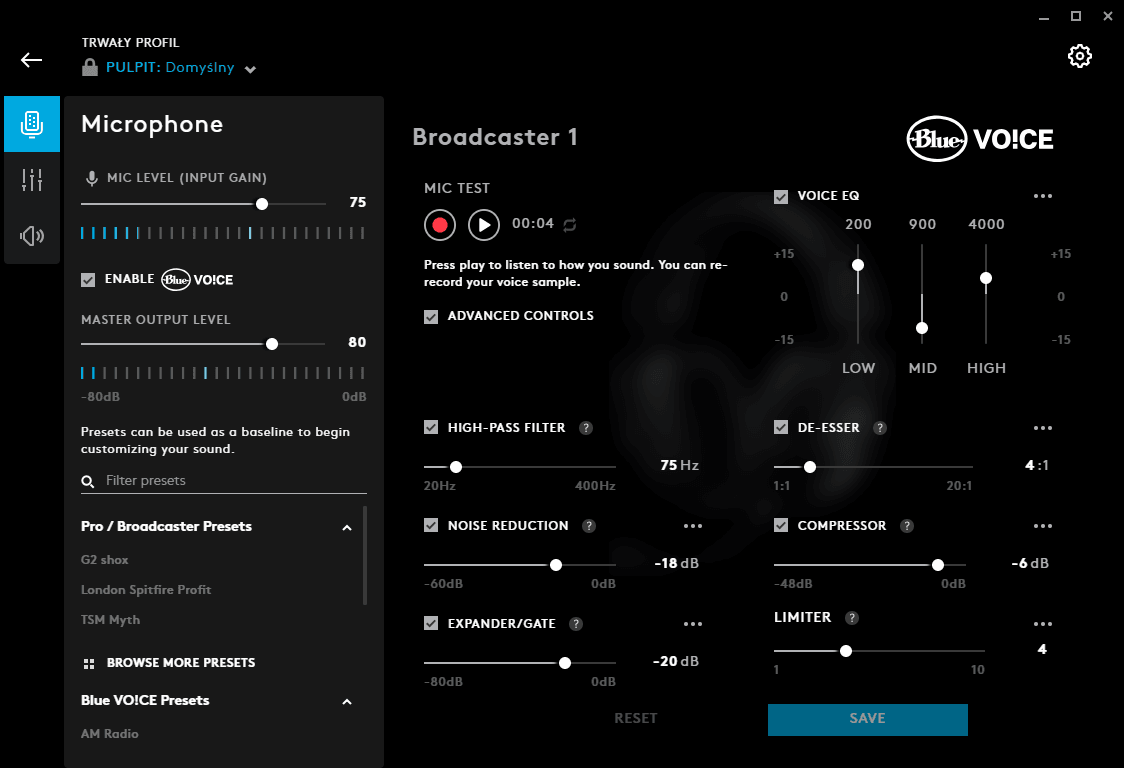Click the De-Esser ratio slider handle
1124x768 pixels.
(810, 468)
